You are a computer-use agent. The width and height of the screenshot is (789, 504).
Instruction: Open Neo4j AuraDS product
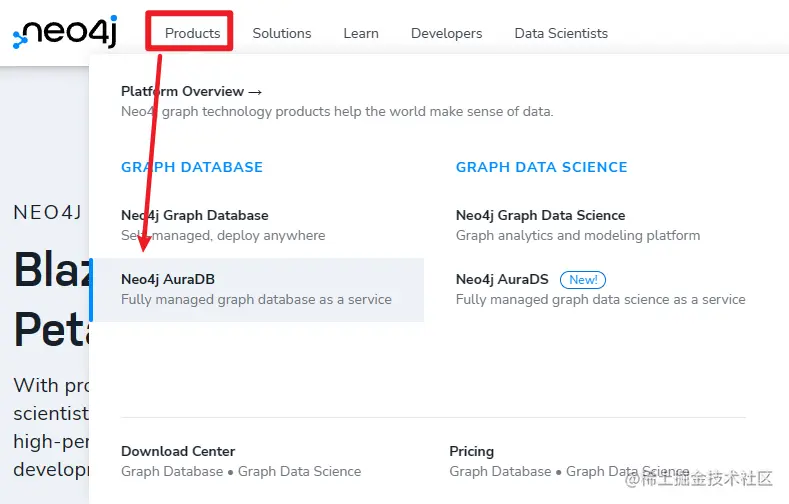click(502, 279)
